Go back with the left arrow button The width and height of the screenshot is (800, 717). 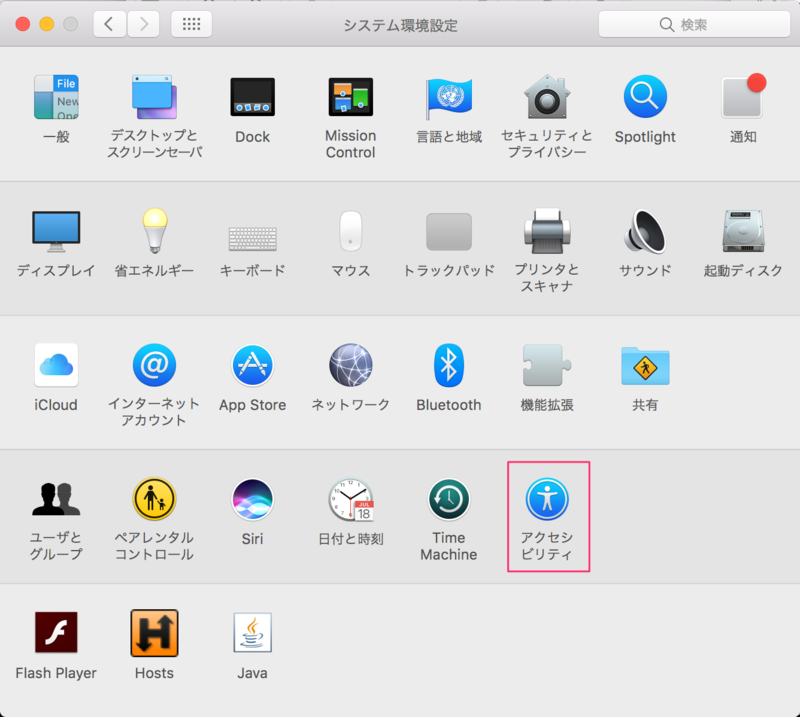coord(109,23)
